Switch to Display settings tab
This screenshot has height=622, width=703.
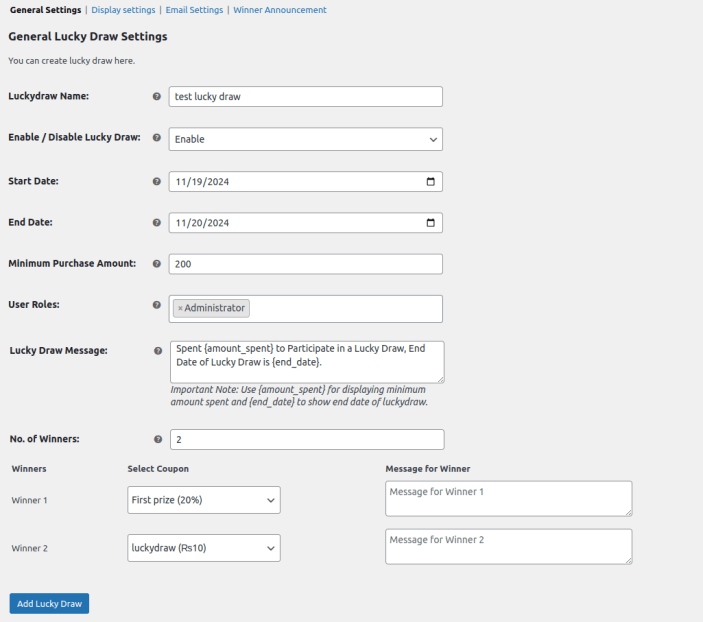click(x=123, y=10)
